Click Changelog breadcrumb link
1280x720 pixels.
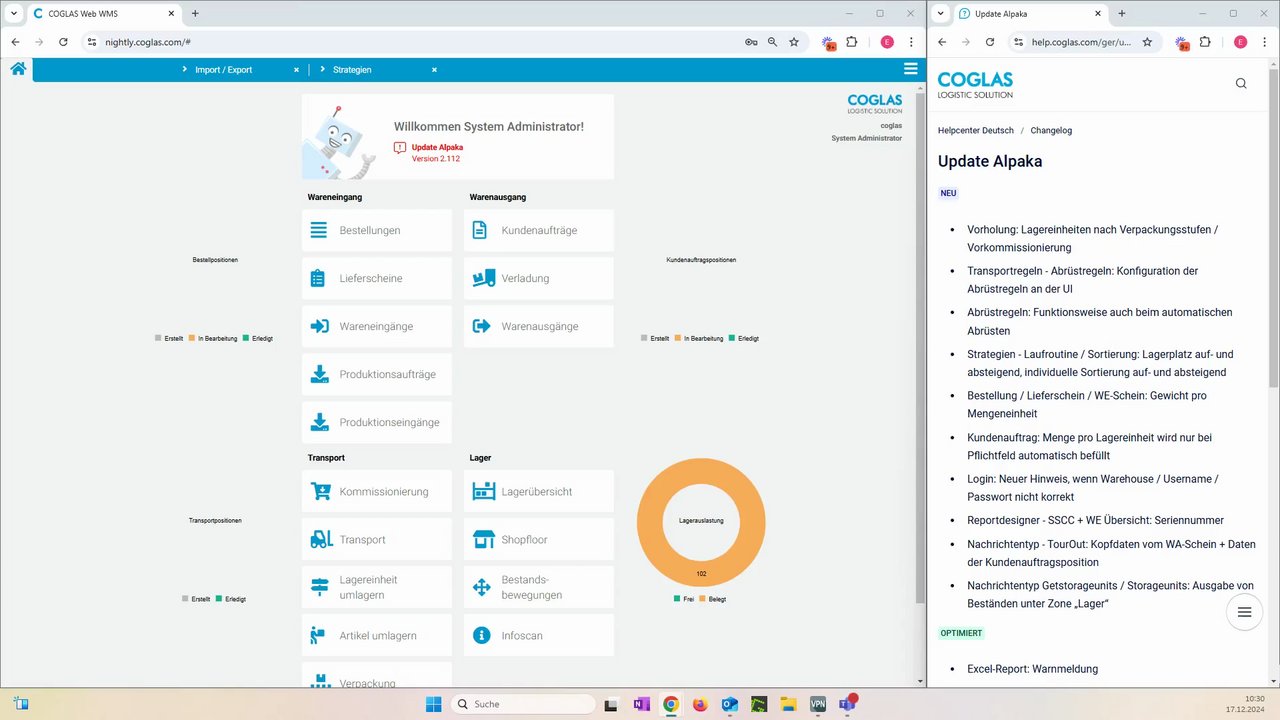[1051, 130]
